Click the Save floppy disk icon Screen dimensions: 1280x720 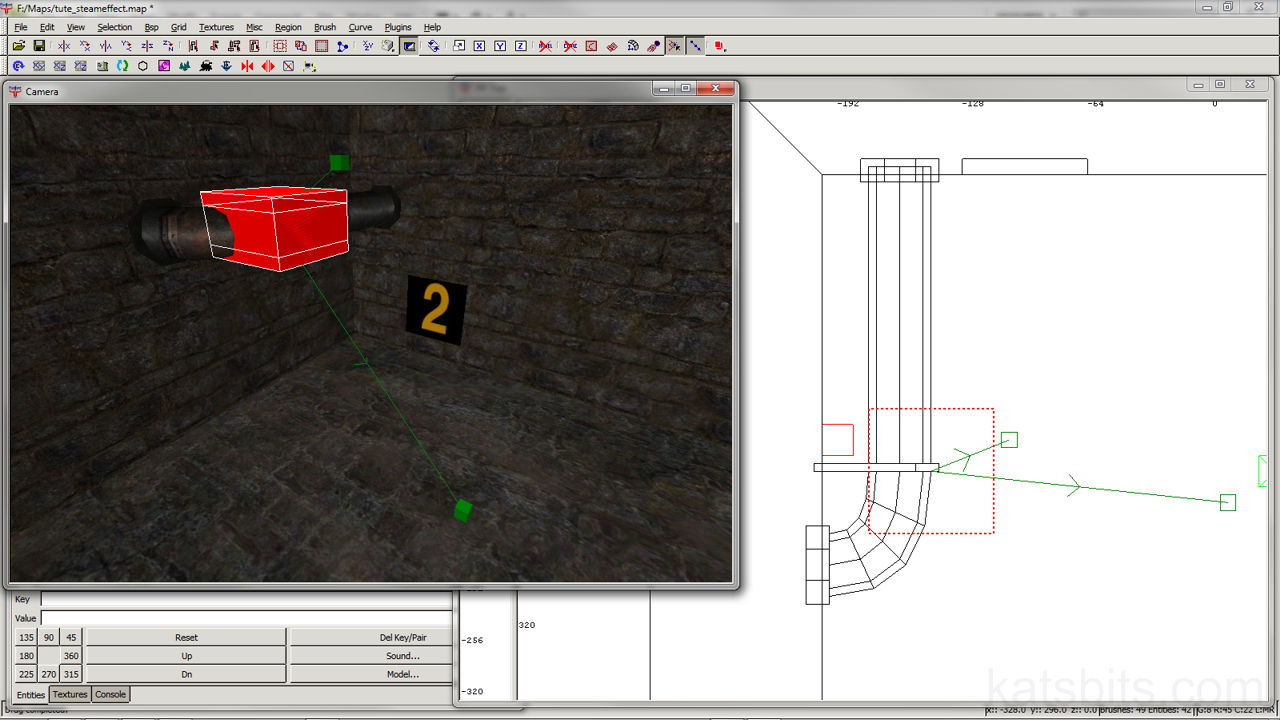tap(39, 46)
